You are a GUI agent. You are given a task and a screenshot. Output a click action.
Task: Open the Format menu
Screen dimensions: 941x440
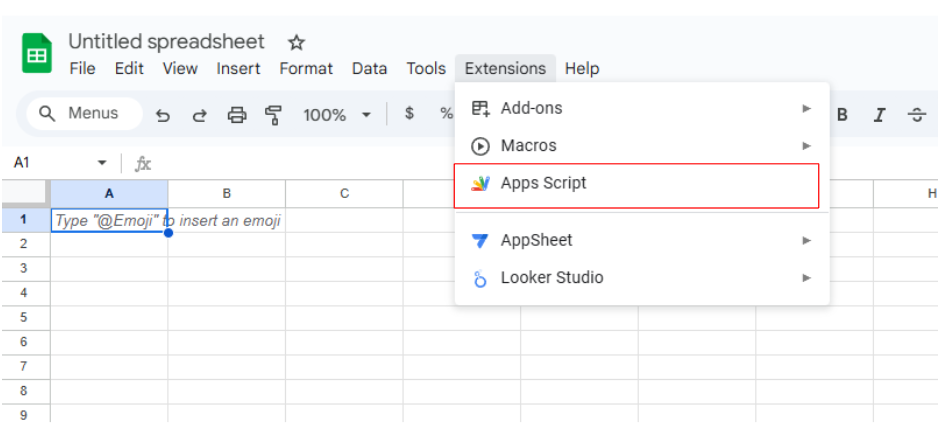coord(306,68)
